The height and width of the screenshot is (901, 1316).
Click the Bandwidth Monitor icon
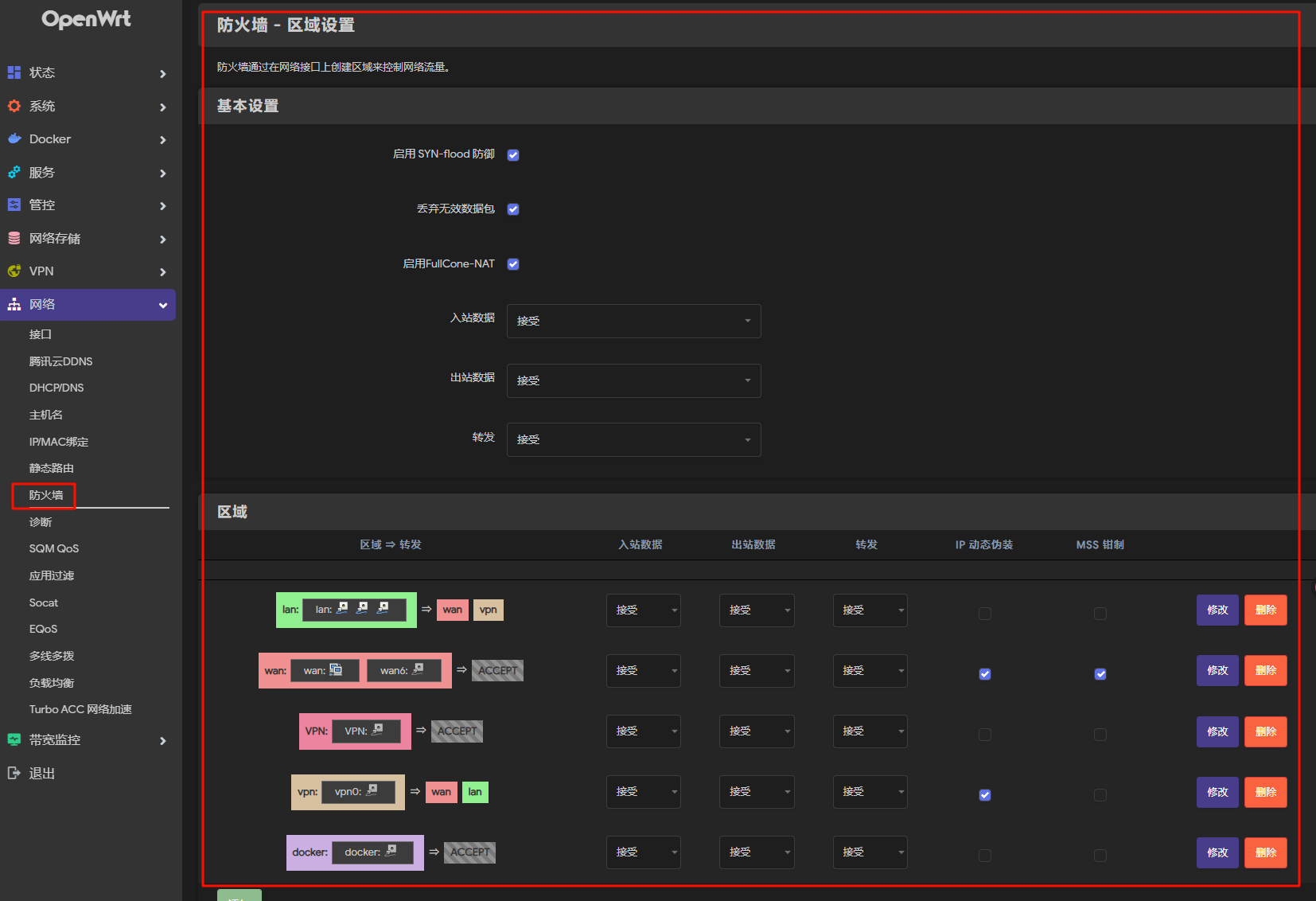(14, 739)
